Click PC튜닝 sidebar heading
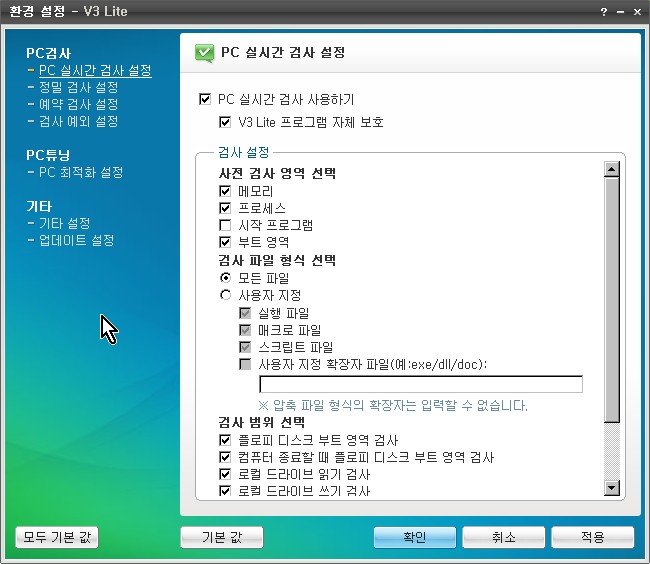Image resolution: width=650 pixels, height=564 pixels. click(48, 155)
